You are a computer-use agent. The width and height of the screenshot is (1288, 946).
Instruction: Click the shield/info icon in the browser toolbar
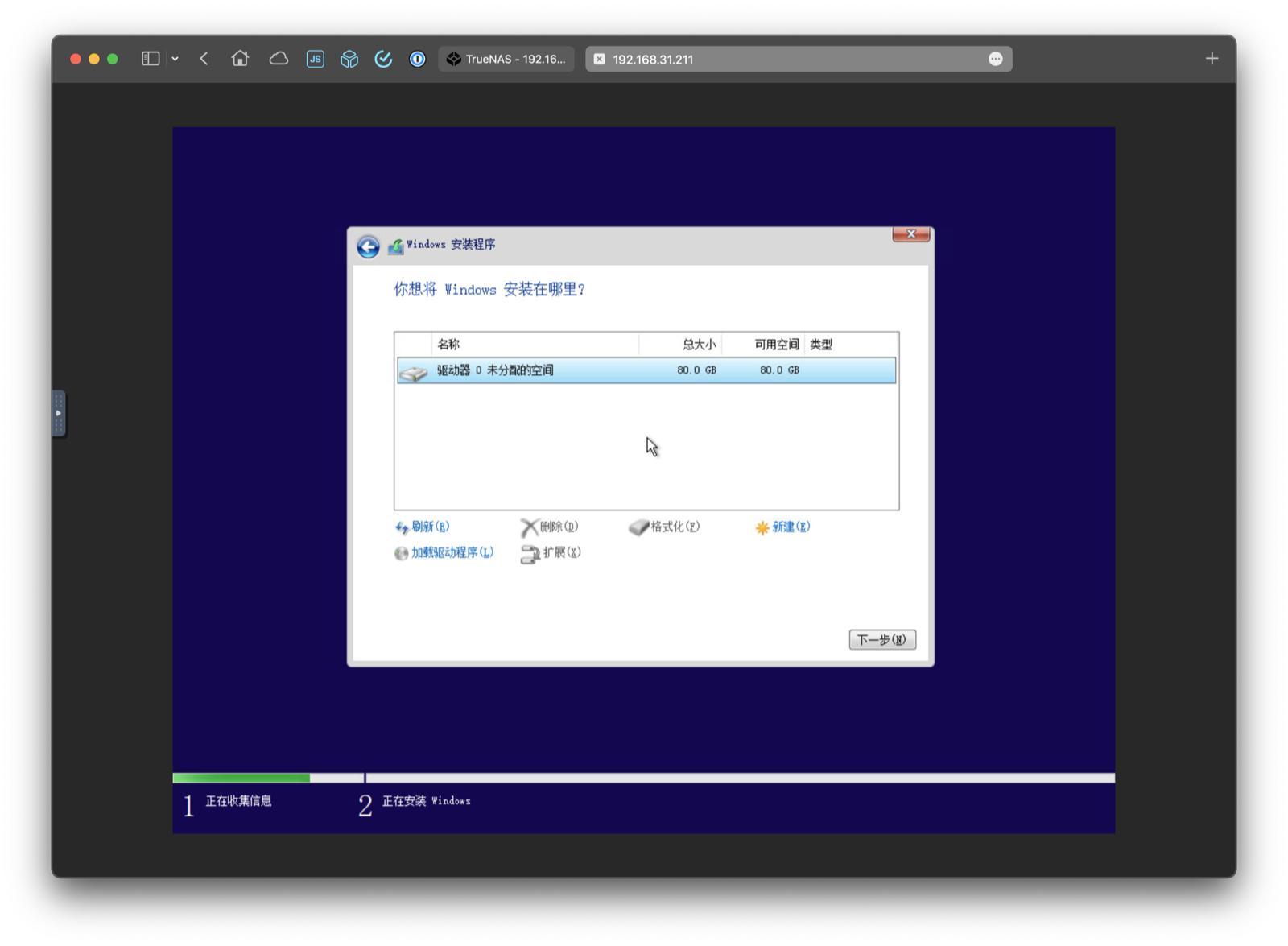(417, 59)
